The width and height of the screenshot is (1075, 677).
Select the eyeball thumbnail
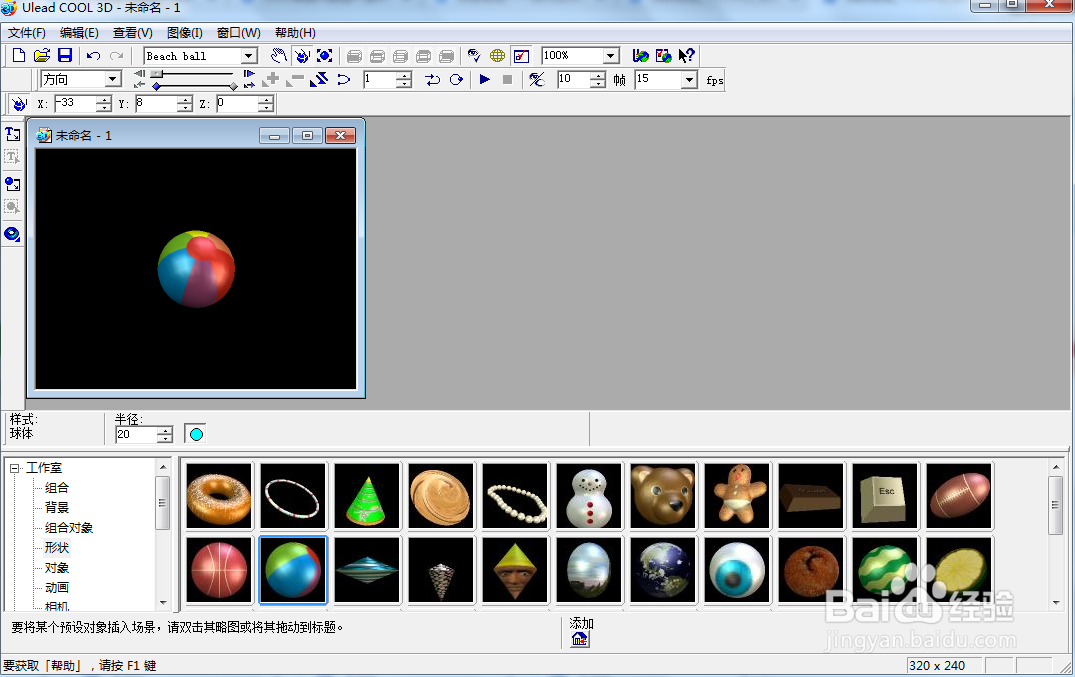[x=737, y=570]
